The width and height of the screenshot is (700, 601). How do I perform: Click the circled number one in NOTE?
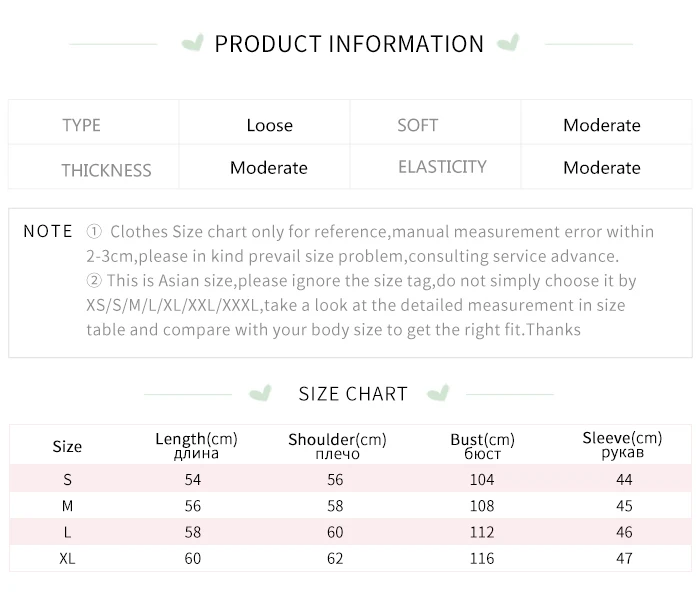point(94,231)
